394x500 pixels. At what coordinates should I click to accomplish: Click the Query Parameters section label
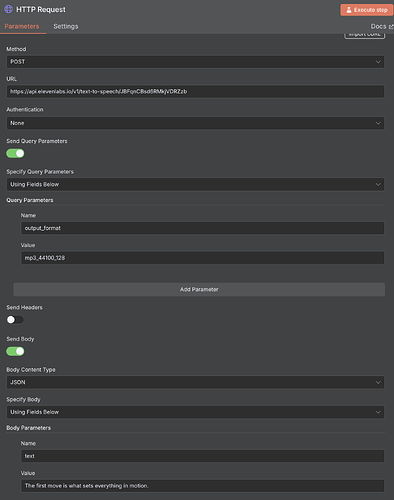(30, 200)
